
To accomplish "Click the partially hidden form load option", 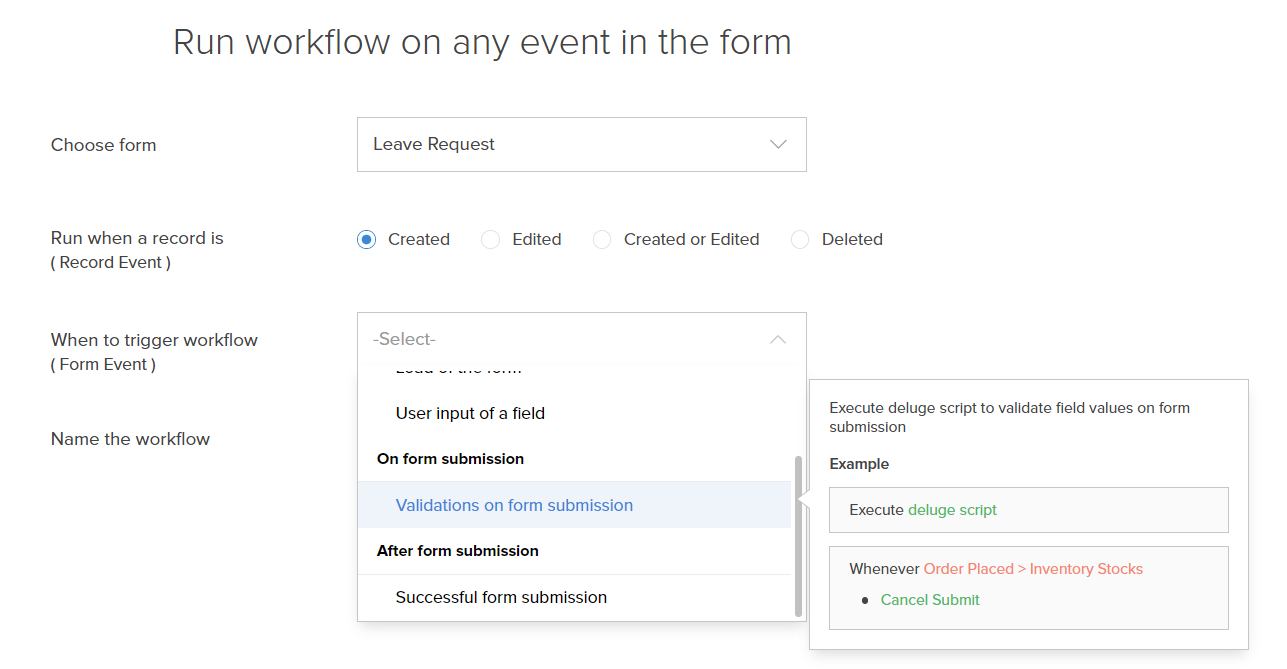I will pos(459,369).
